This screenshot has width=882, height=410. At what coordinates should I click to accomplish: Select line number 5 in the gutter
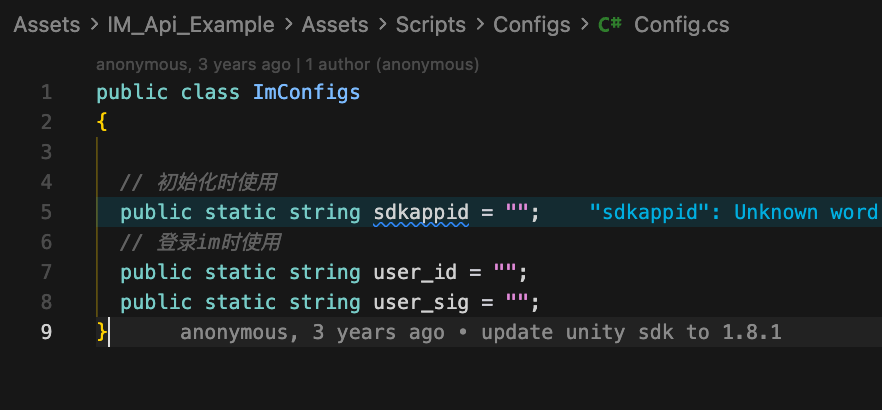tap(46, 212)
